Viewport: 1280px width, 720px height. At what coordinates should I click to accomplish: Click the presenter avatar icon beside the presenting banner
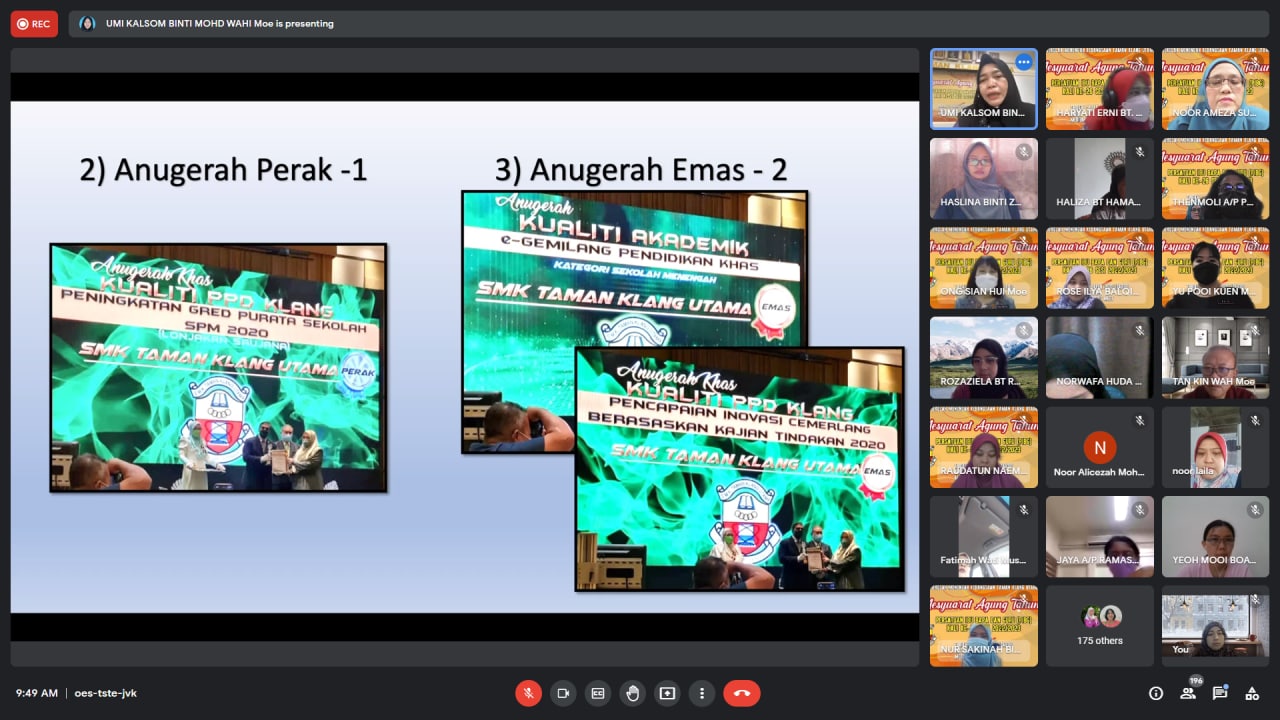click(87, 24)
